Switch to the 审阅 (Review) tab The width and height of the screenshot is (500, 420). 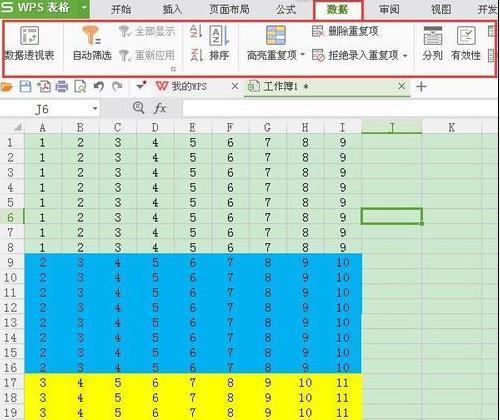point(389,9)
